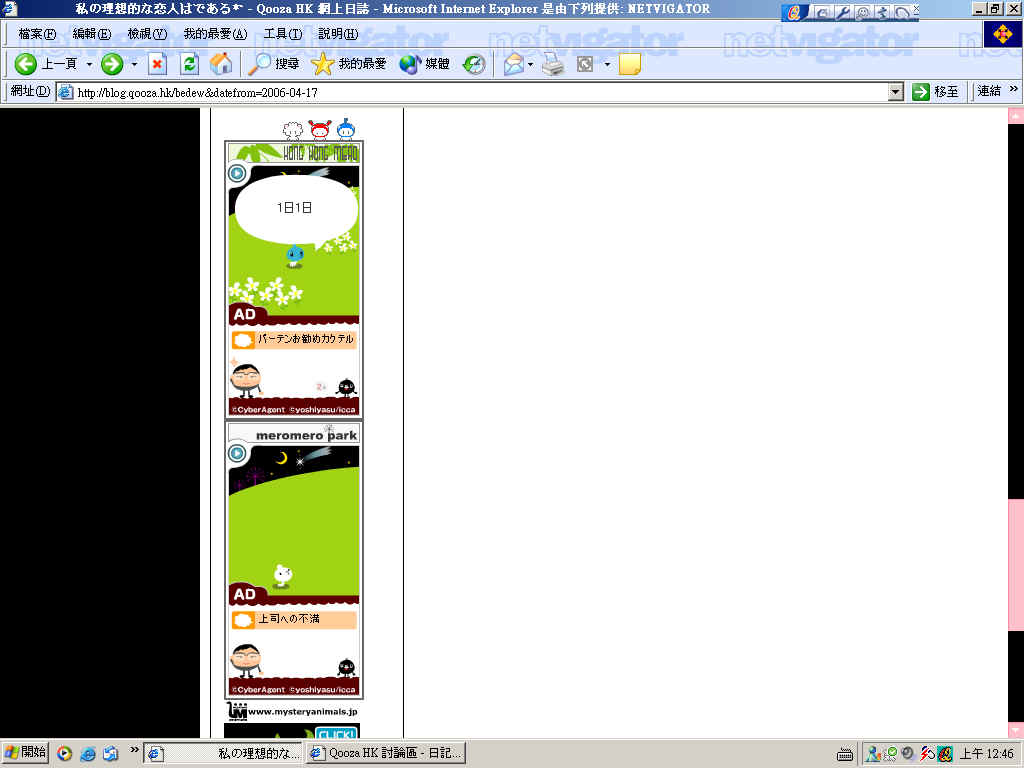1024x768 pixels.
Task: Go forward with the green arrow button
Action: 112,64
